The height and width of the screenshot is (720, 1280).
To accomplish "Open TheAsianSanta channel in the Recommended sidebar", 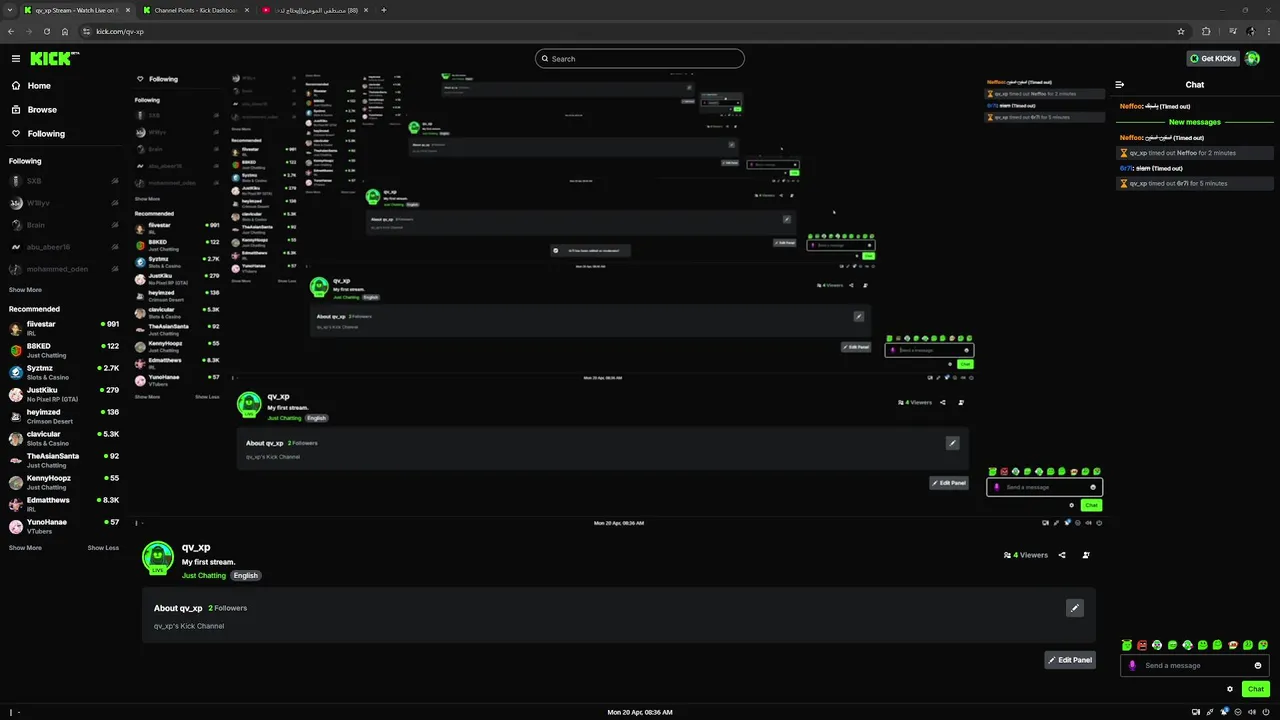I will tap(64, 460).
